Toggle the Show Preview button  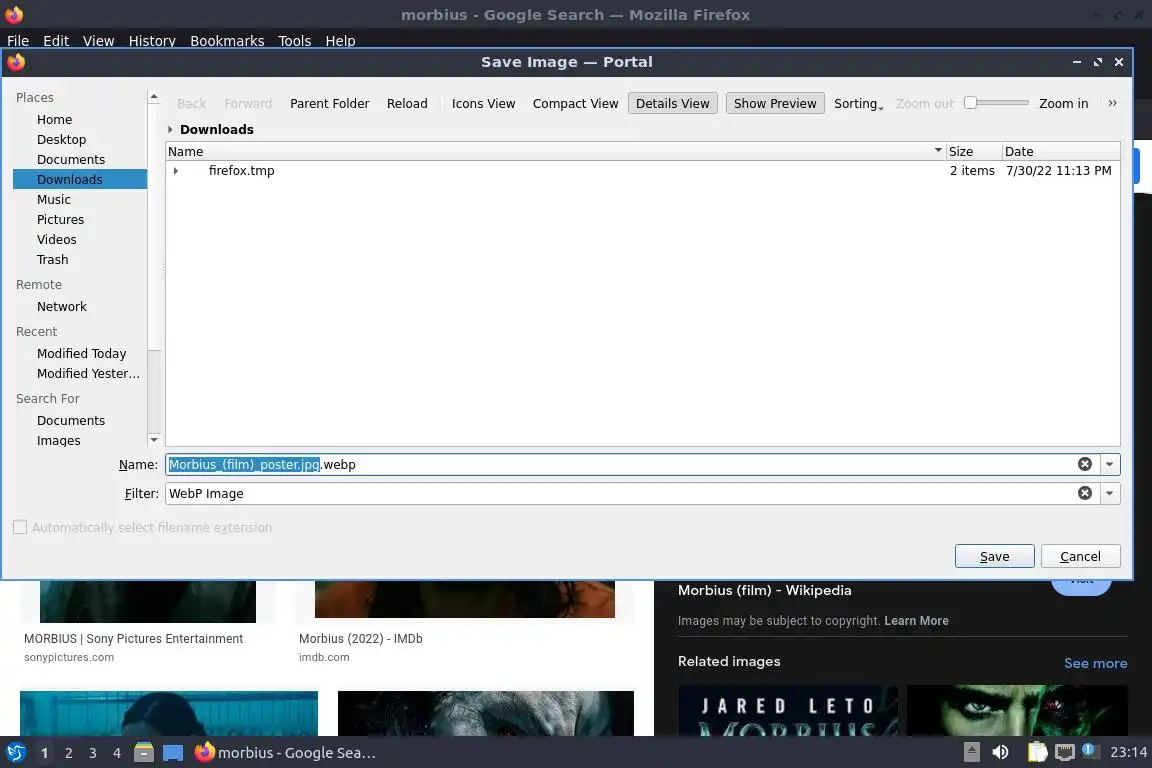[775, 104]
